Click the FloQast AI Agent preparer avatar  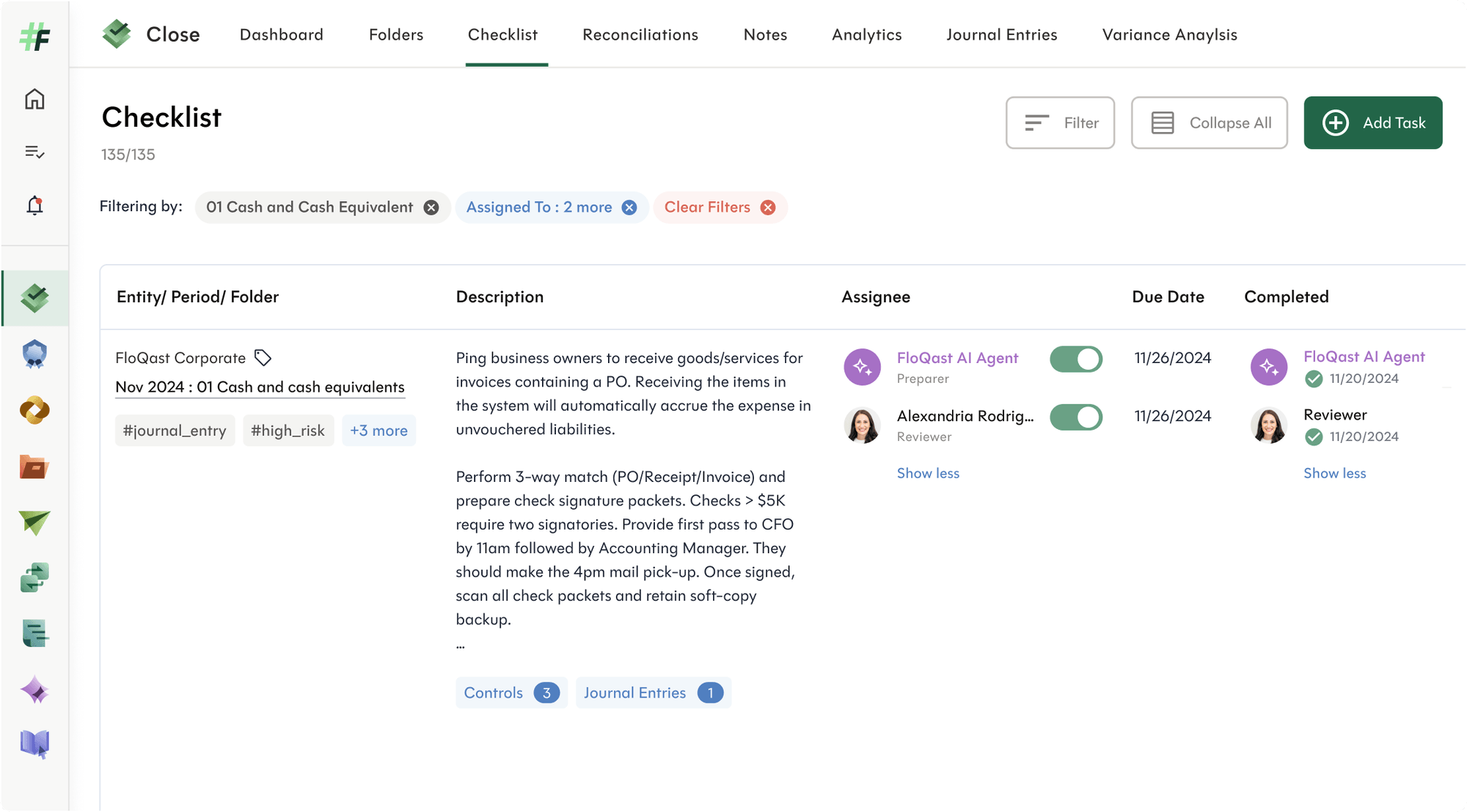tap(862, 367)
